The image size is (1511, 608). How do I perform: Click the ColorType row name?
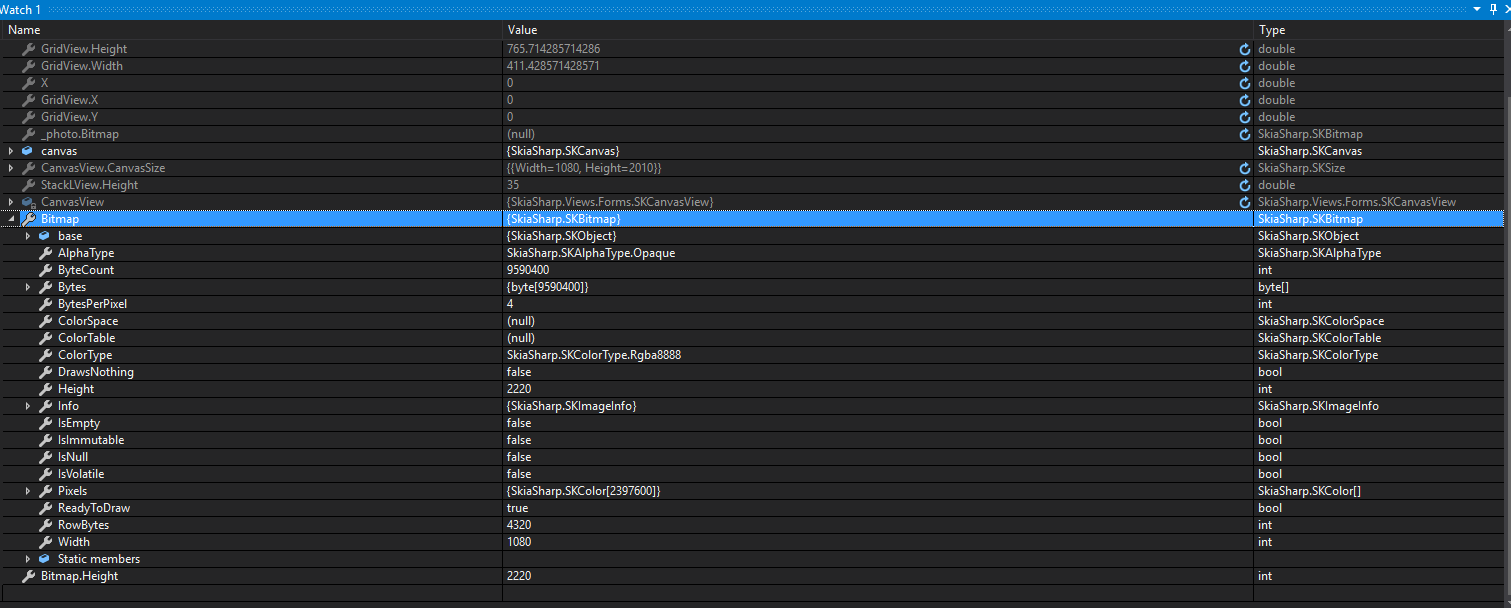(85, 355)
